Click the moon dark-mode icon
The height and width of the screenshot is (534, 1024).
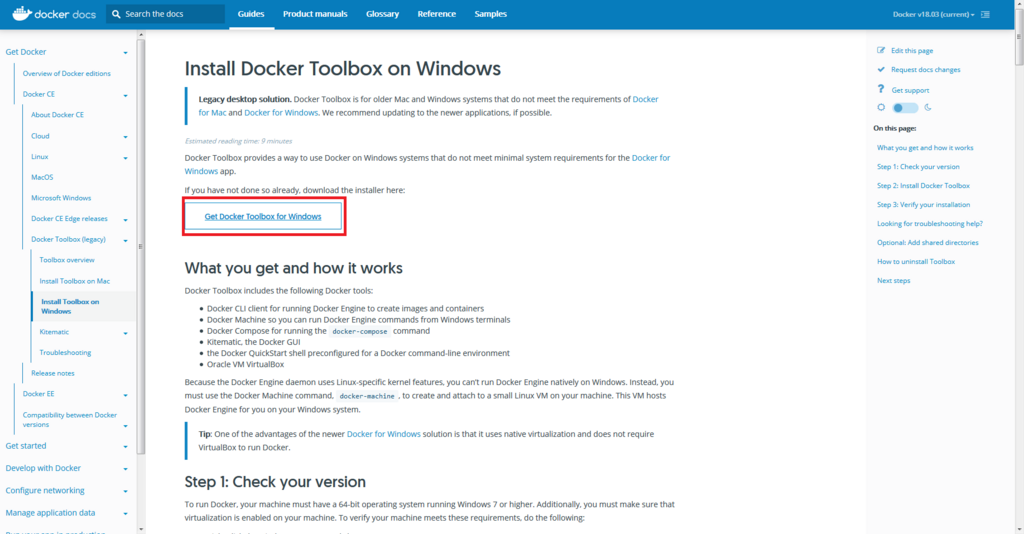tap(927, 108)
